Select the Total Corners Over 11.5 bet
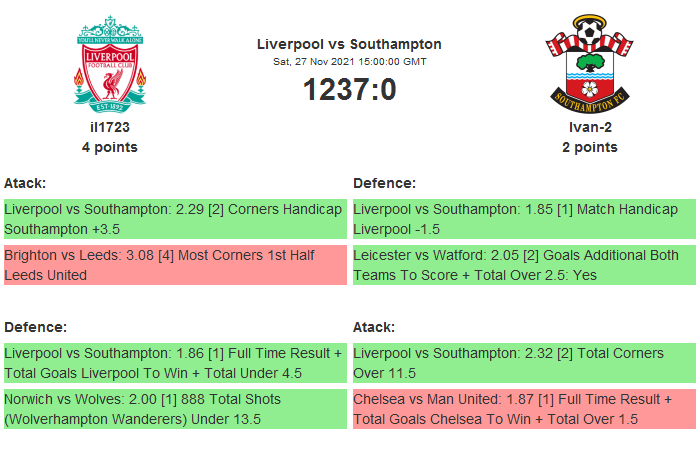 524,363
